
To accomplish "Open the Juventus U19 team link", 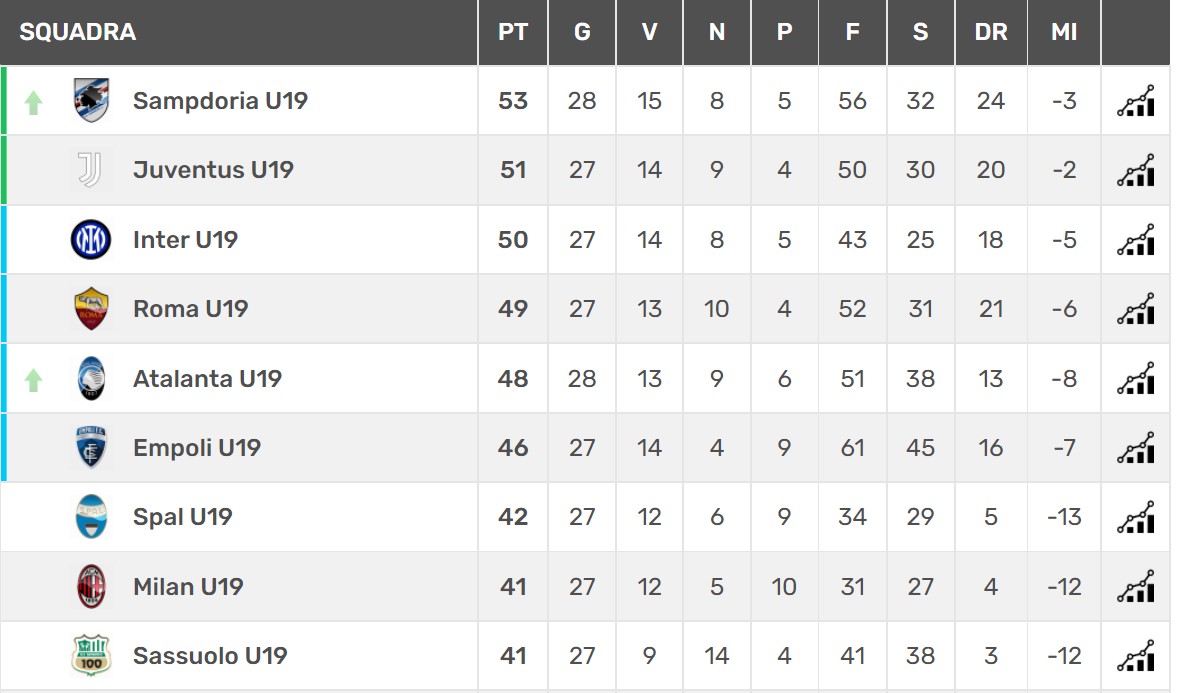I will (x=213, y=170).
